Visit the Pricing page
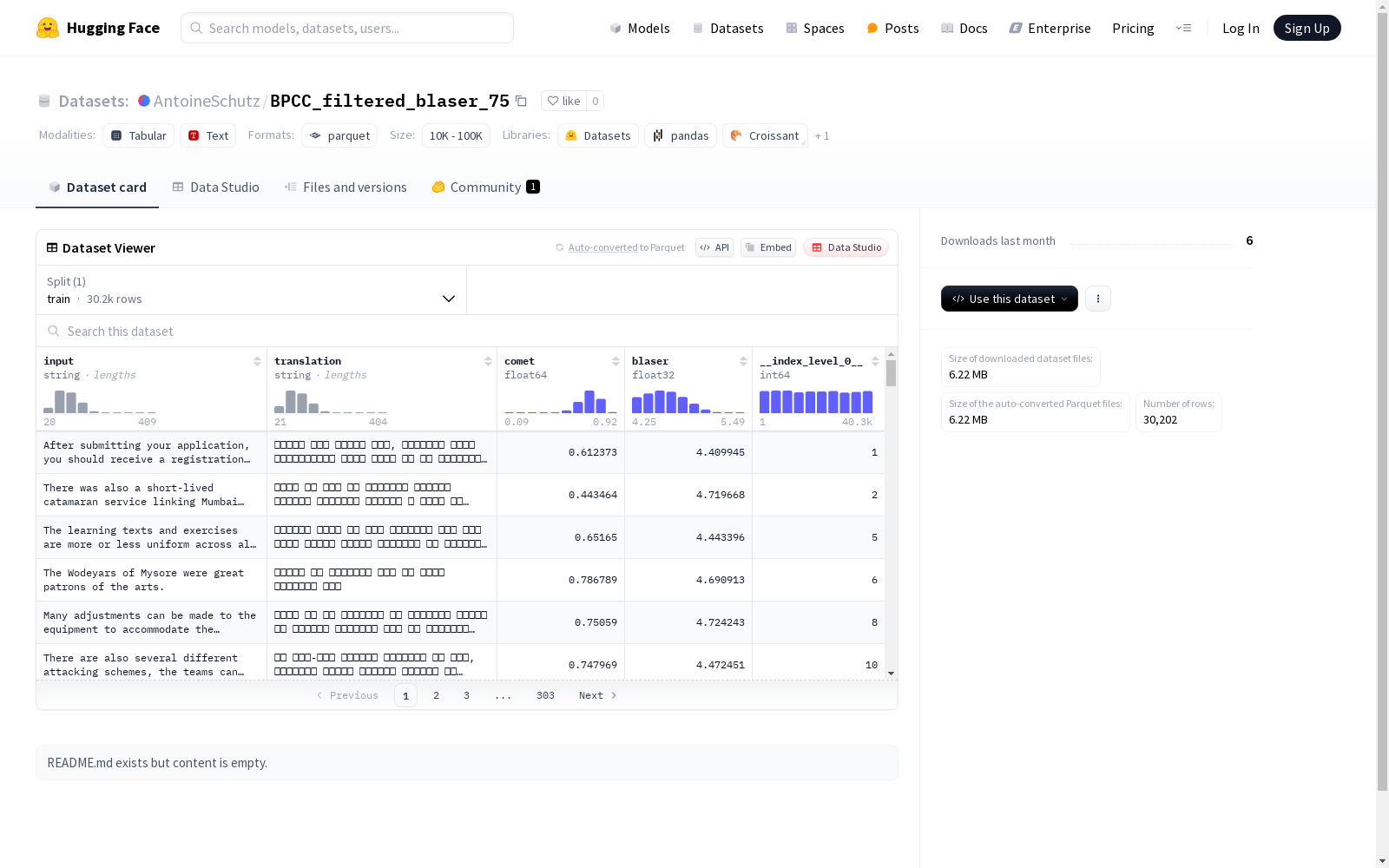 pos(1133,28)
